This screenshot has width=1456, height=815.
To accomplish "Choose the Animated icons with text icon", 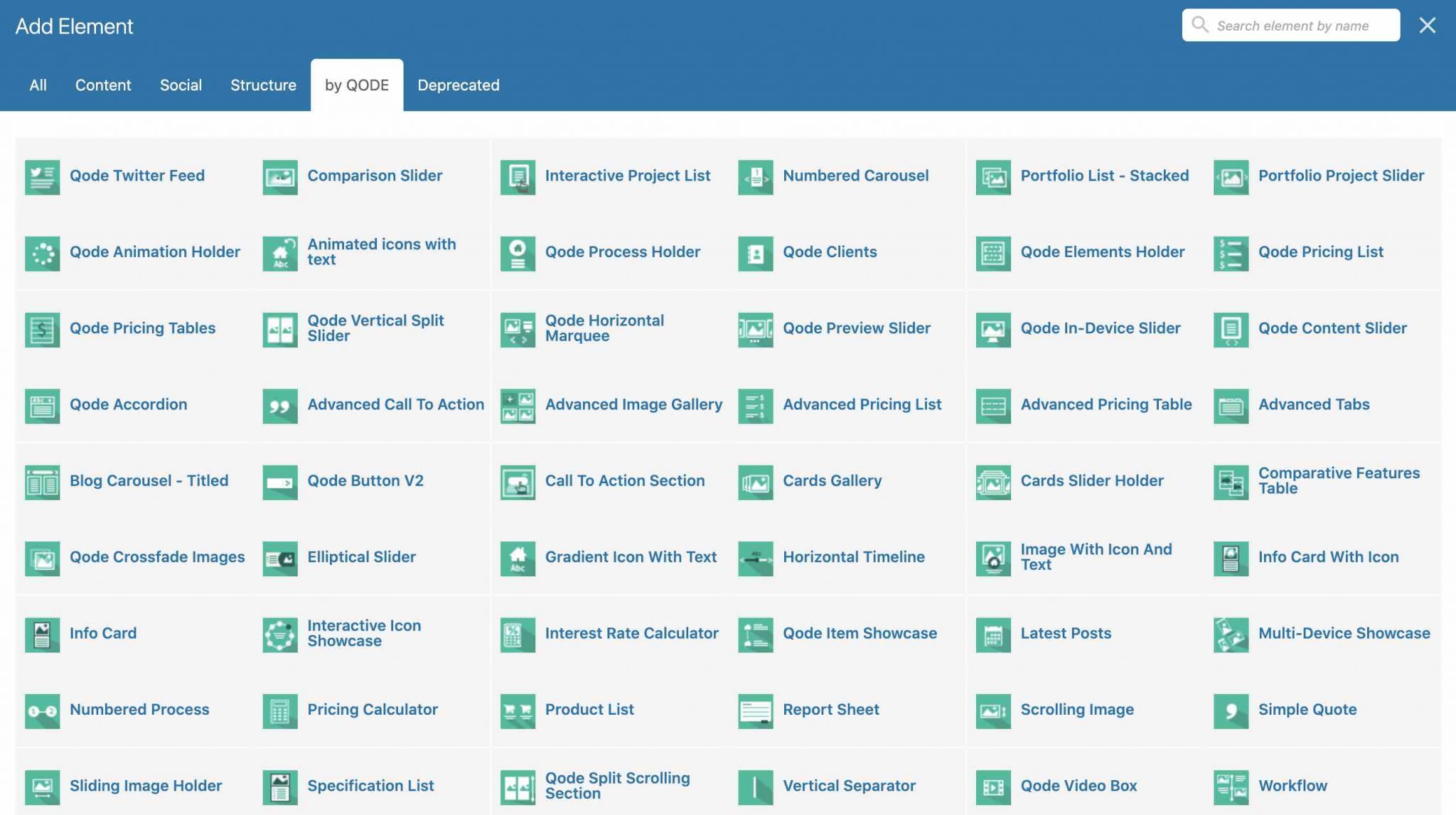I will 280,254.
